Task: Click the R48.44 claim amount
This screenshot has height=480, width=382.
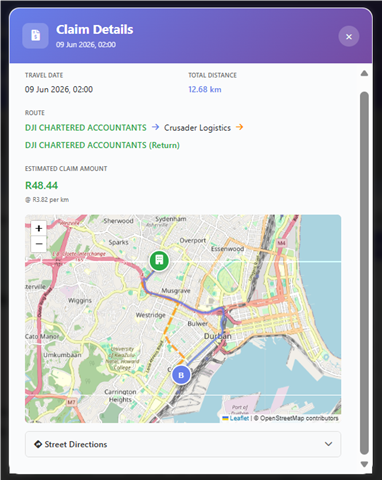Action: pos(41,185)
